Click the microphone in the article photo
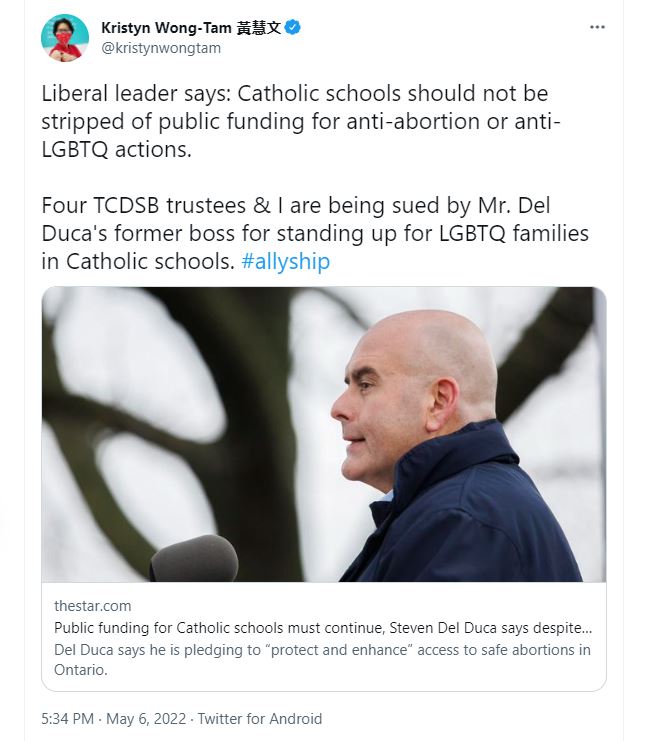Screen dimensions: 650x741 194,558
